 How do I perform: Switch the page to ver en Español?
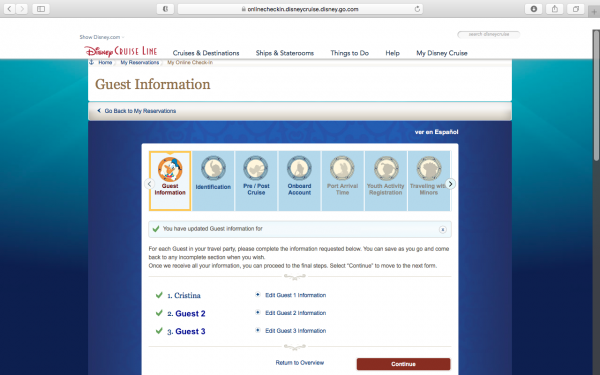436,132
